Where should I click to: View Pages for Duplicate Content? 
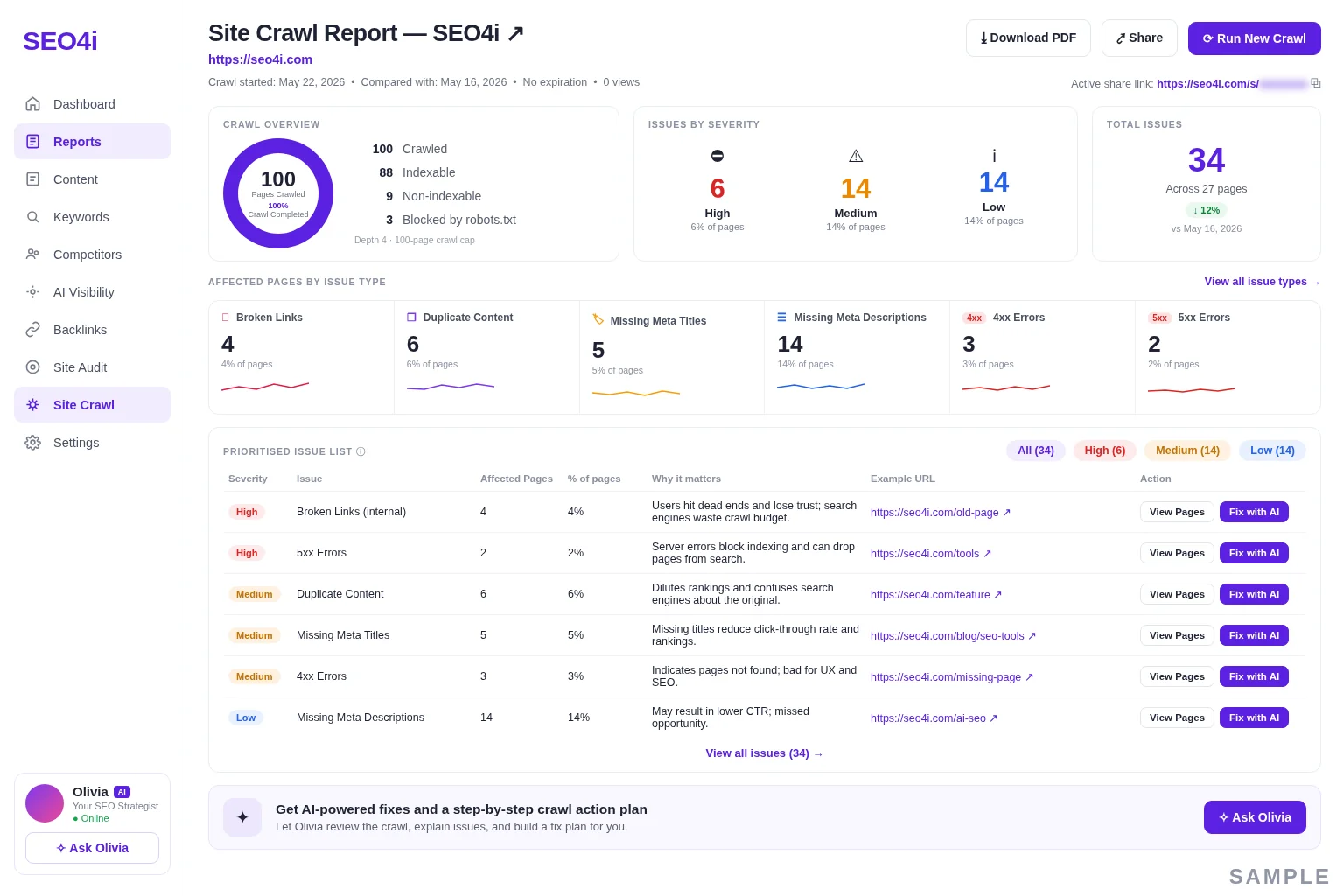(x=1177, y=594)
